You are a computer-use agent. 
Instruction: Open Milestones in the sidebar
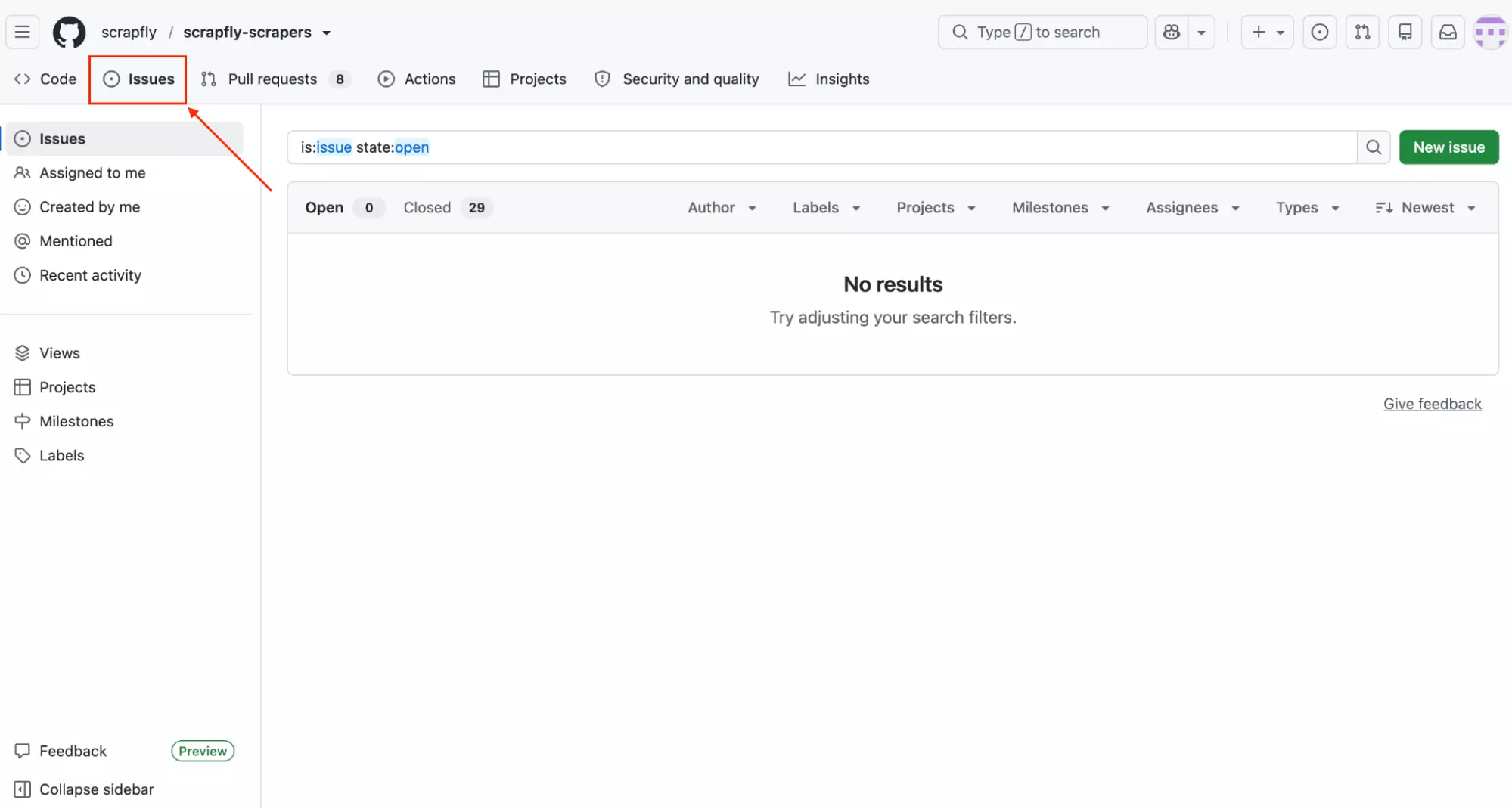125,421
